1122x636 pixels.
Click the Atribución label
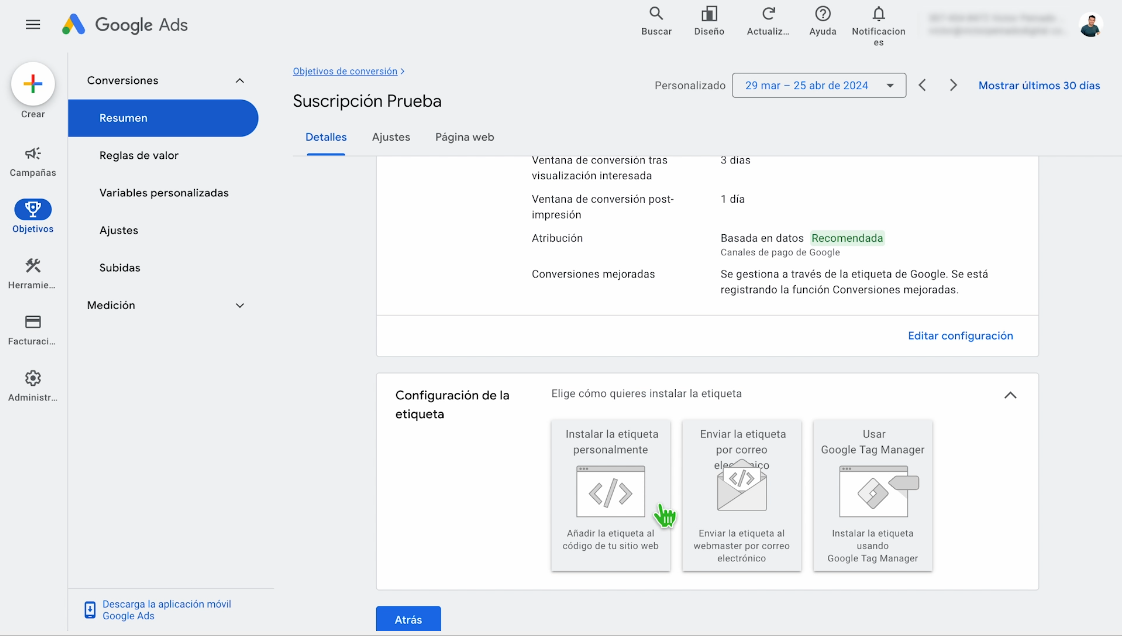coord(557,238)
